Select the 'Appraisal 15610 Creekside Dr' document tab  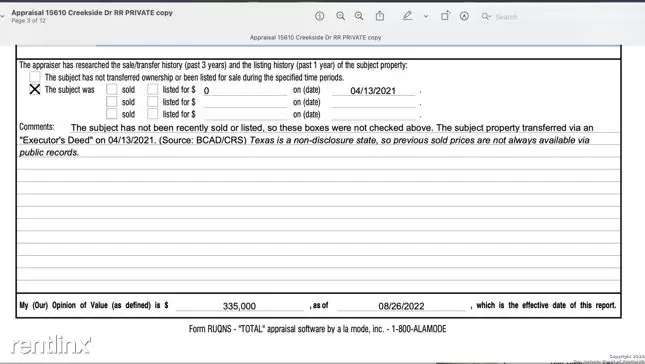(316, 37)
